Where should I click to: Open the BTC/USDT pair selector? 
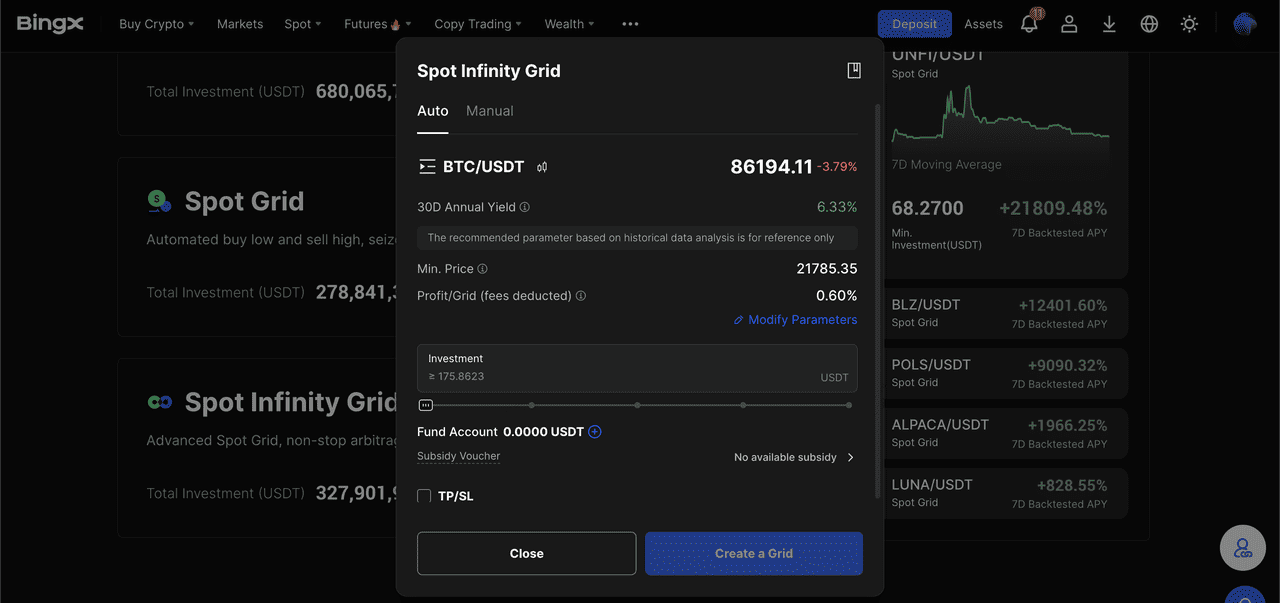click(x=472, y=167)
